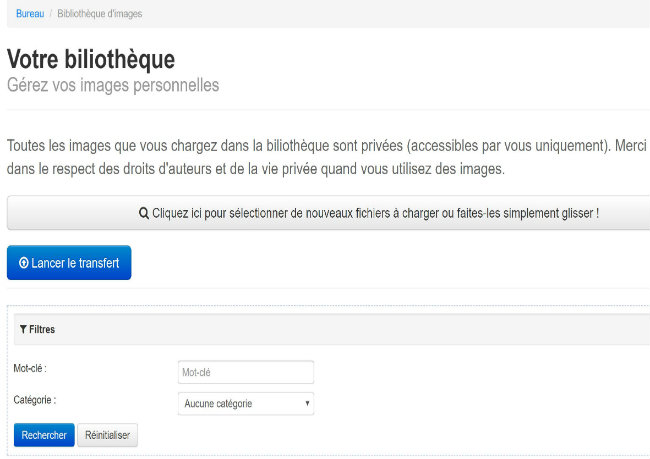Collapse the Filtres panel header

[330, 329]
